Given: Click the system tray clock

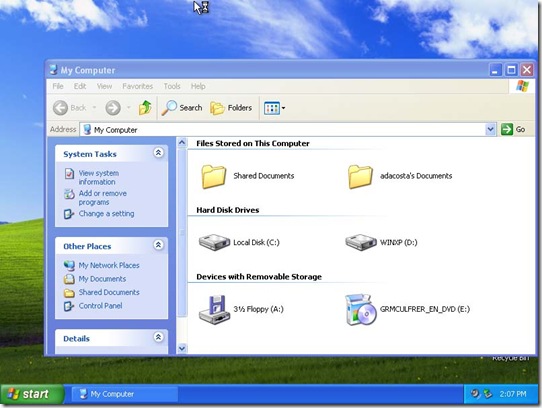Looking at the screenshot, I should (513, 394).
